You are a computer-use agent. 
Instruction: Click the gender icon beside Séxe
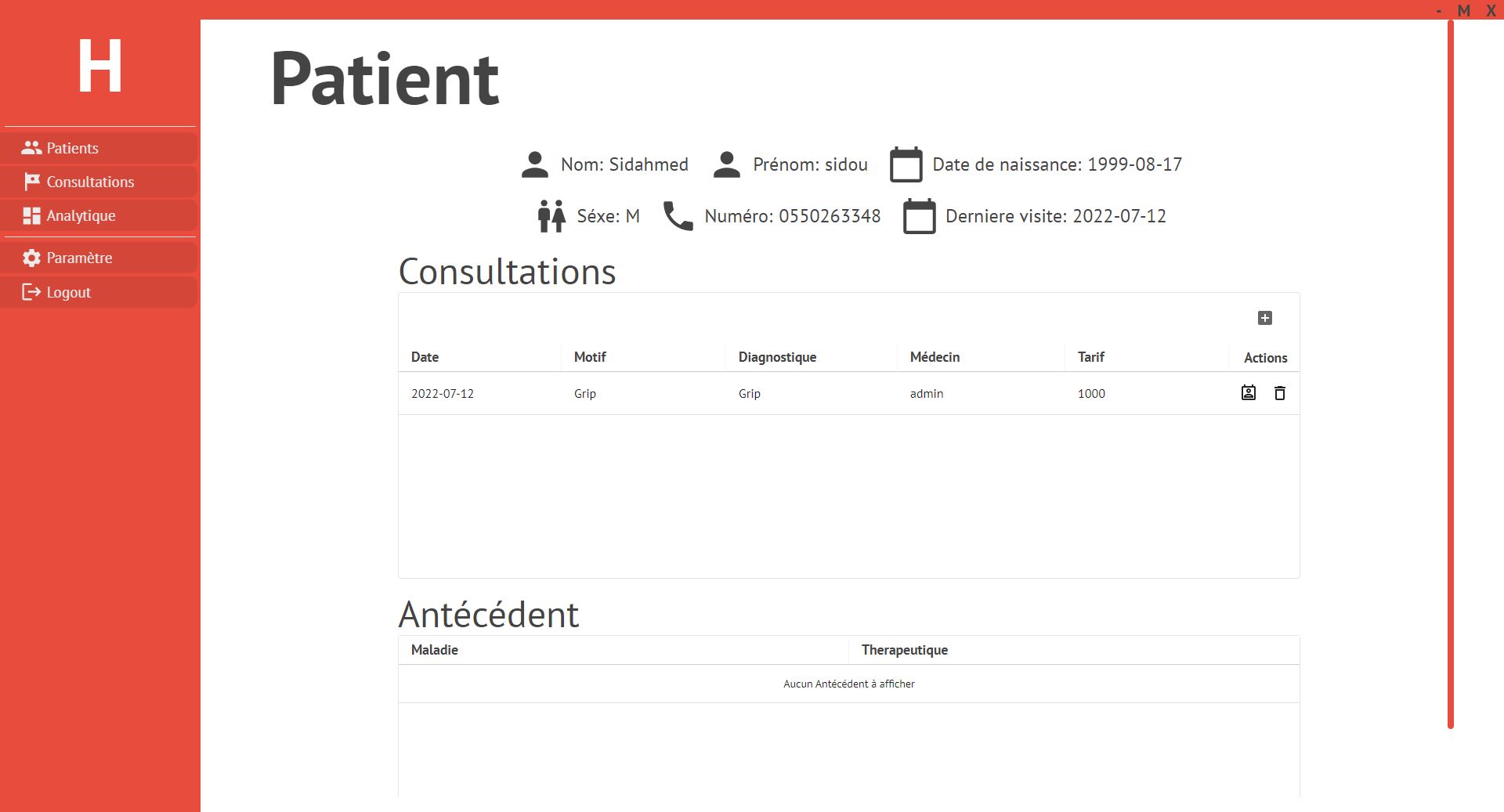coord(551,216)
